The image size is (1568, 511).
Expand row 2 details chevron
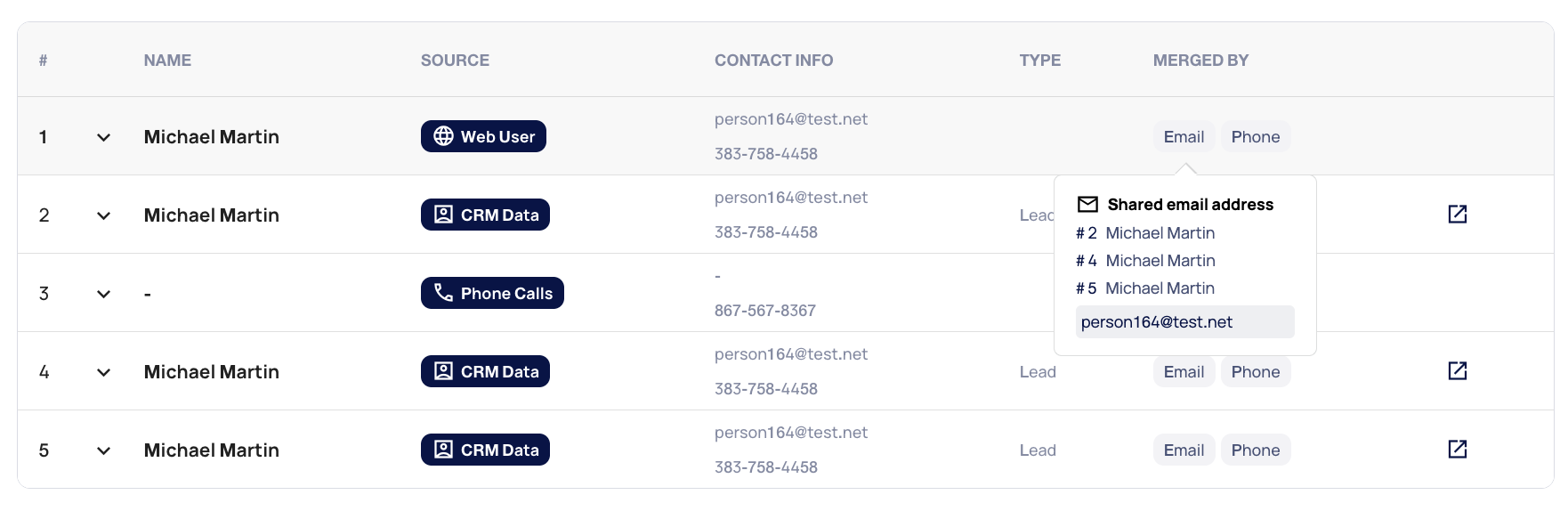coord(103,215)
